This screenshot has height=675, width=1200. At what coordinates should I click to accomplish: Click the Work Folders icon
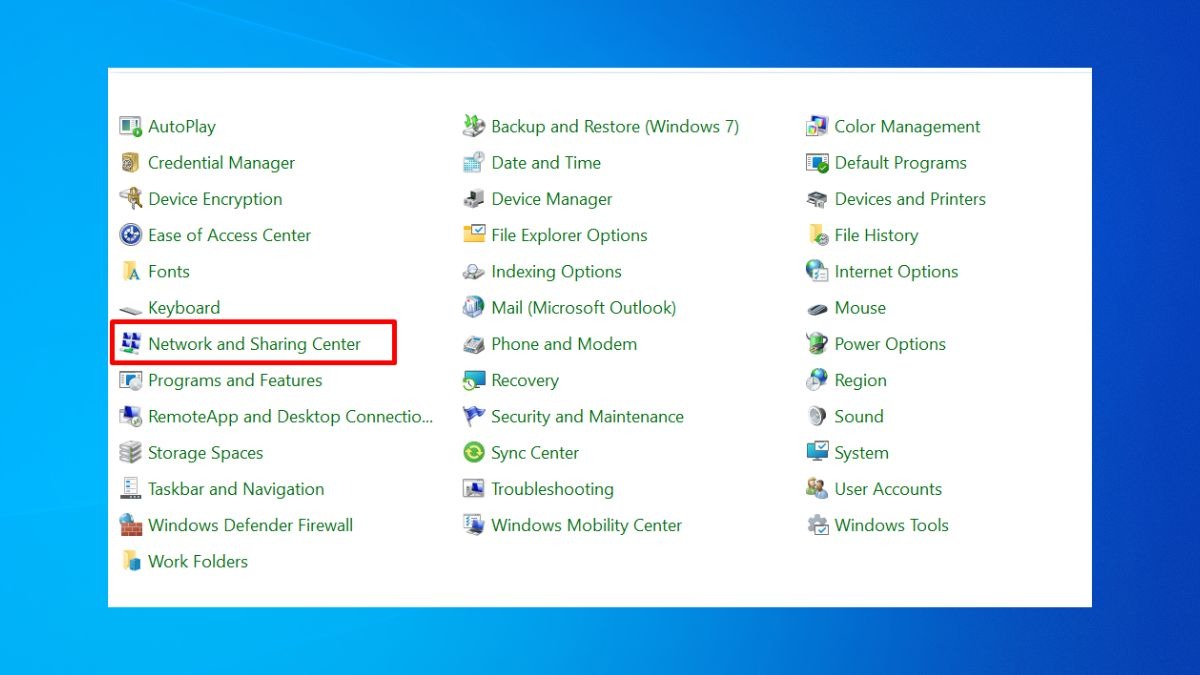click(131, 561)
